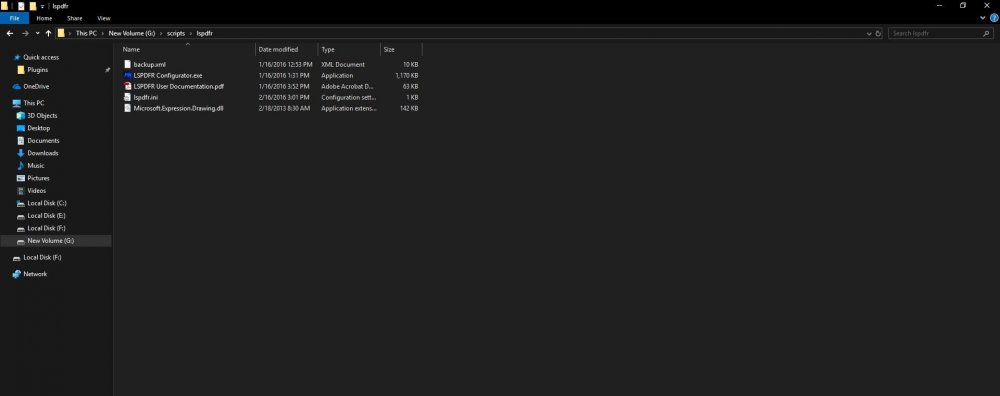Screen dimensions: 1000x396
Task: Open New Volume (G:) drive
Action: (x=50, y=240)
